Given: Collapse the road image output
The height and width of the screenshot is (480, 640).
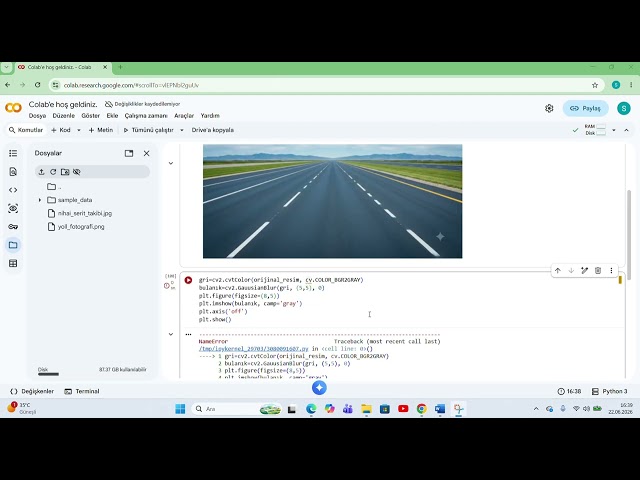Looking at the screenshot, I should [171, 163].
